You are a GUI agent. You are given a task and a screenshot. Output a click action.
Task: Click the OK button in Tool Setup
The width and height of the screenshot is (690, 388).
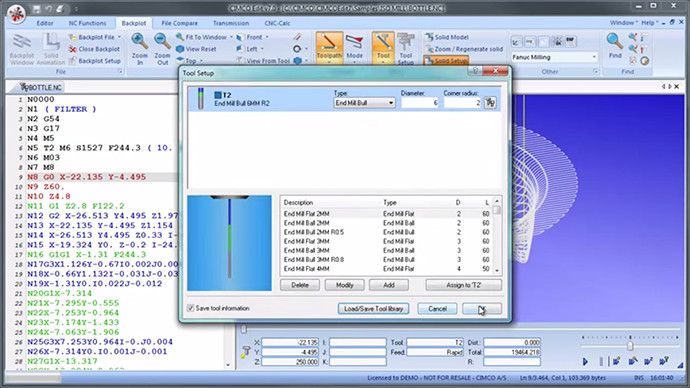pos(482,308)
